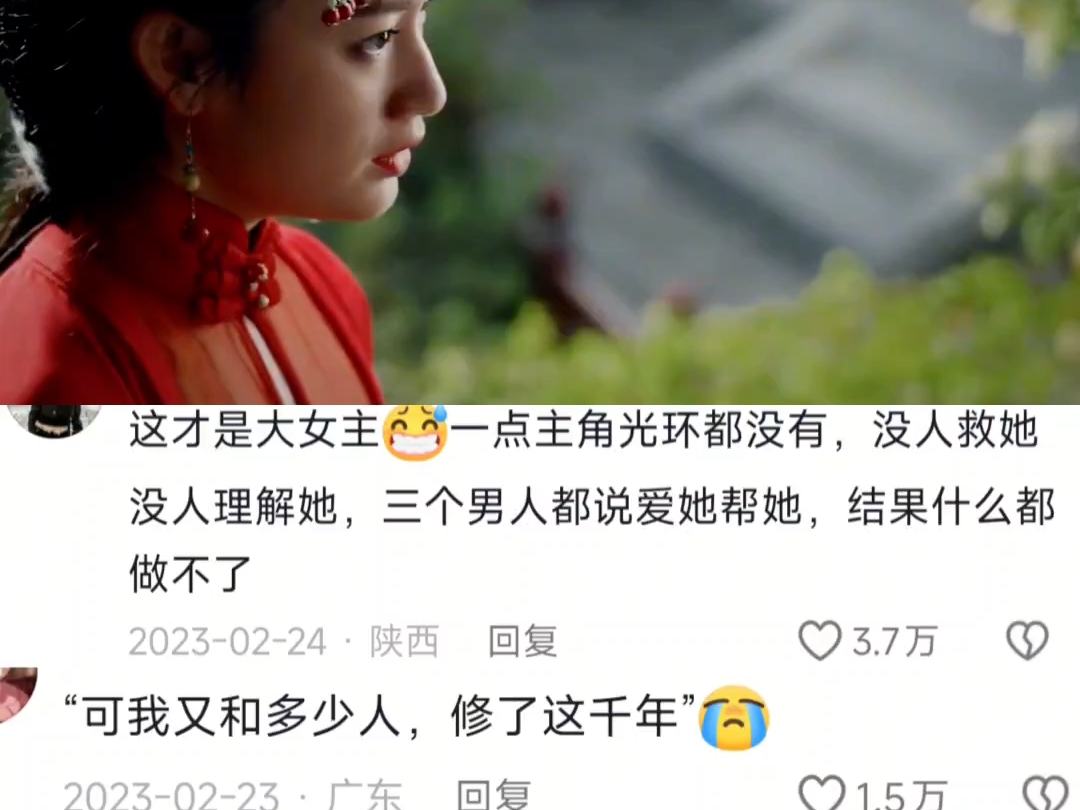Tap the 3.7万 like count
Viewport: 1080px width, 810px height.
pos(895,641)
